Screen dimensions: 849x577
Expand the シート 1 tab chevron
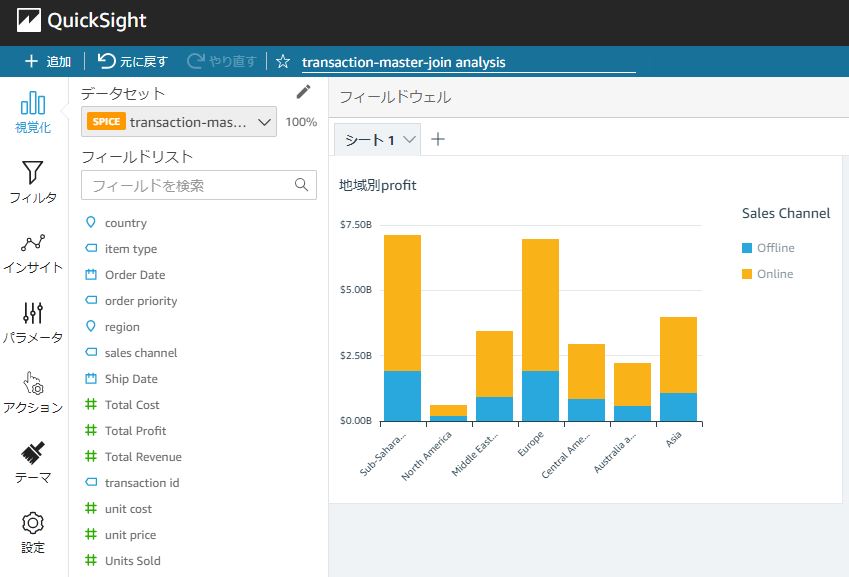(x=410, y=140)
